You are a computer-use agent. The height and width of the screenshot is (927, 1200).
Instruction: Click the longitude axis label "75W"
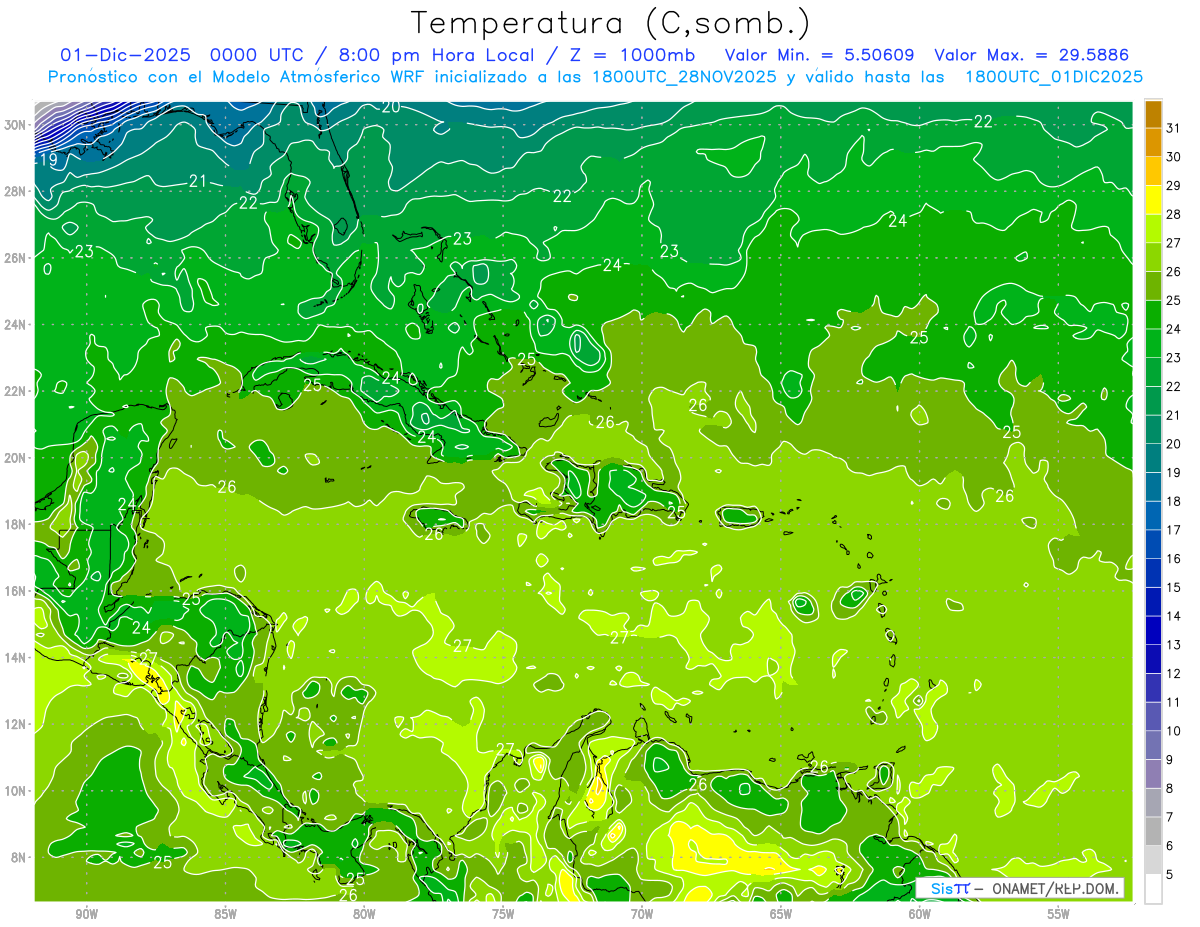[503, 914]
